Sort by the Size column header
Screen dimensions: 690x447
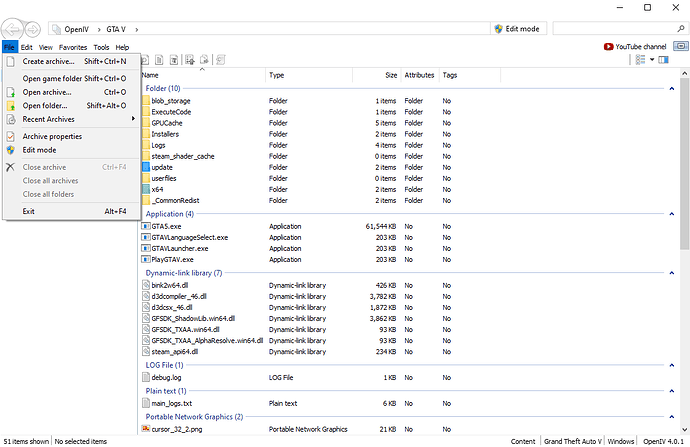(x=377, y=75)
